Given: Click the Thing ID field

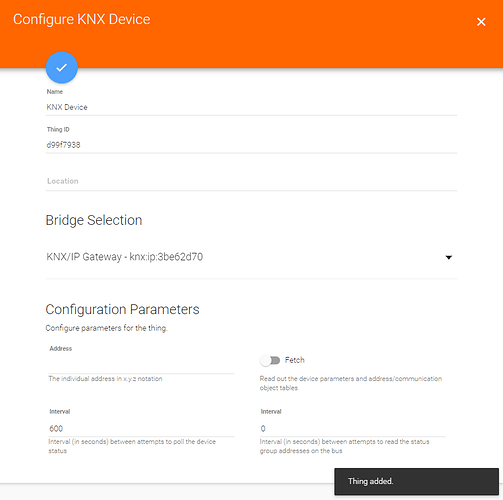Looking at the screenshot, I should (251, 145).
